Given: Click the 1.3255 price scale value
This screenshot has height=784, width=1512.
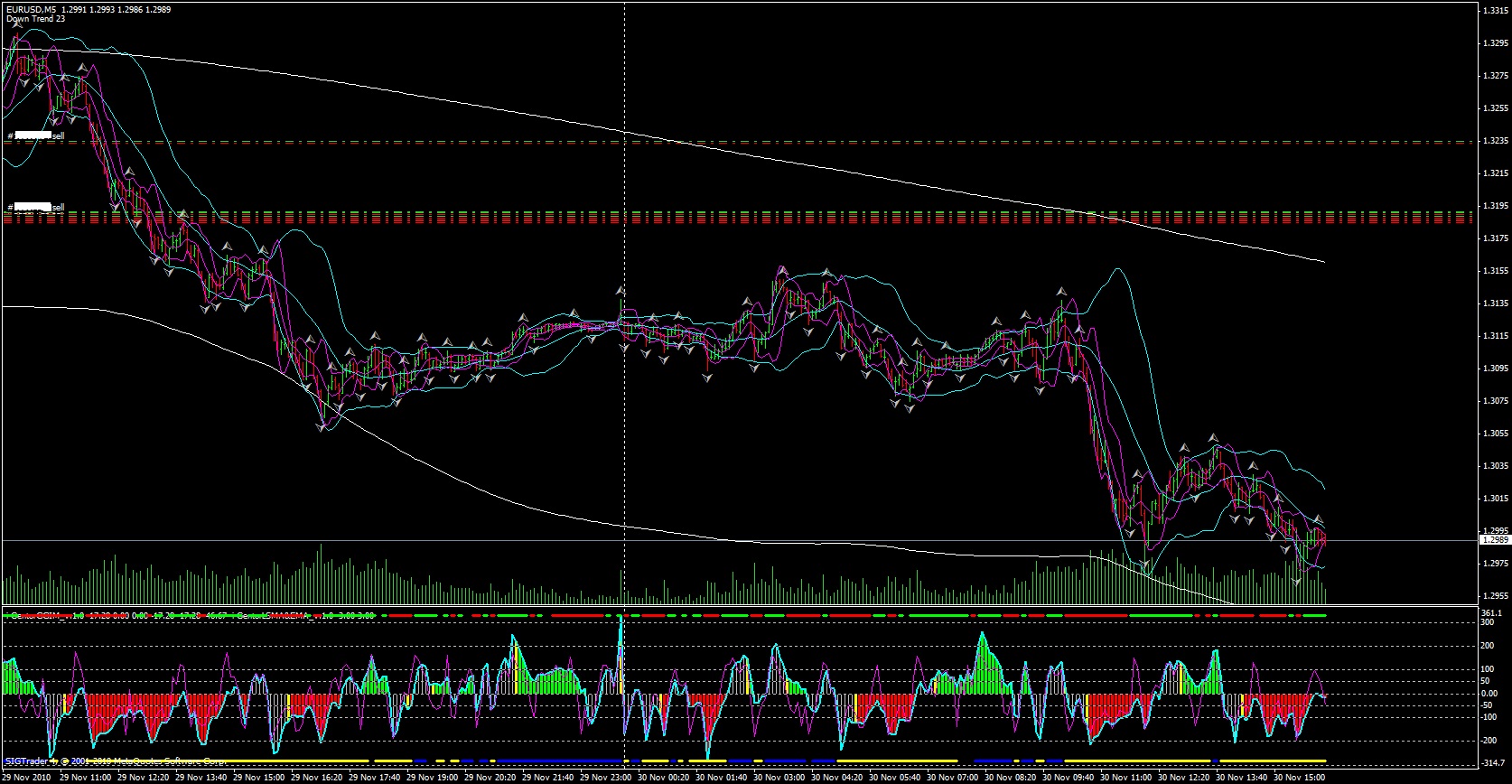Looking at the screenshot, I should pos(1496,108).
